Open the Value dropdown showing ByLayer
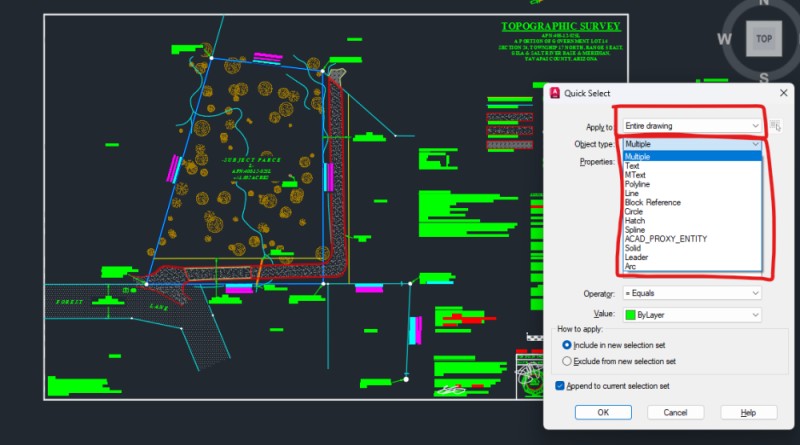The image size is (800, 445). coord(692,315)
